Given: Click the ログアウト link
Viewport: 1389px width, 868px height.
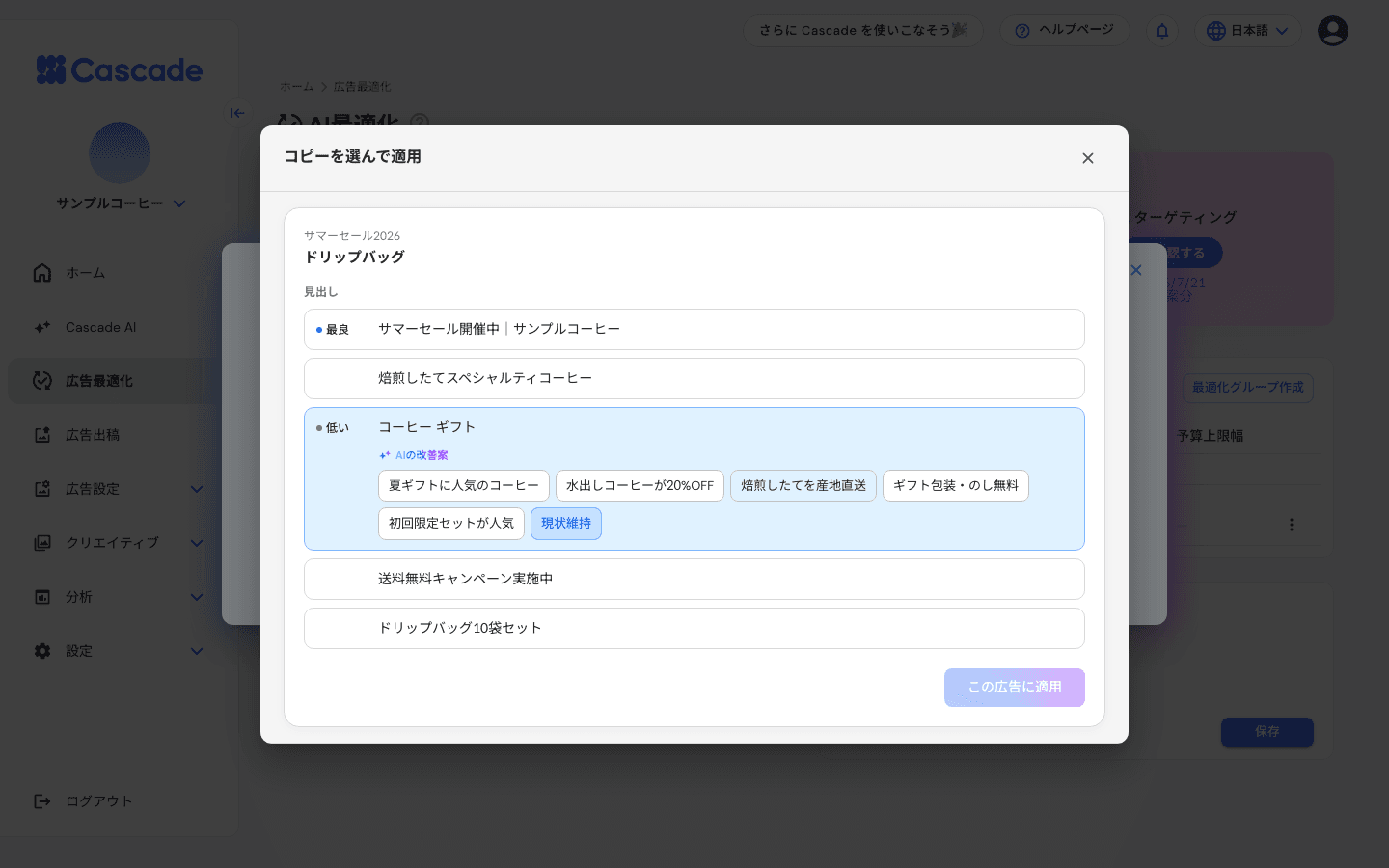Looking at the screenshot, I should [98, 801].
